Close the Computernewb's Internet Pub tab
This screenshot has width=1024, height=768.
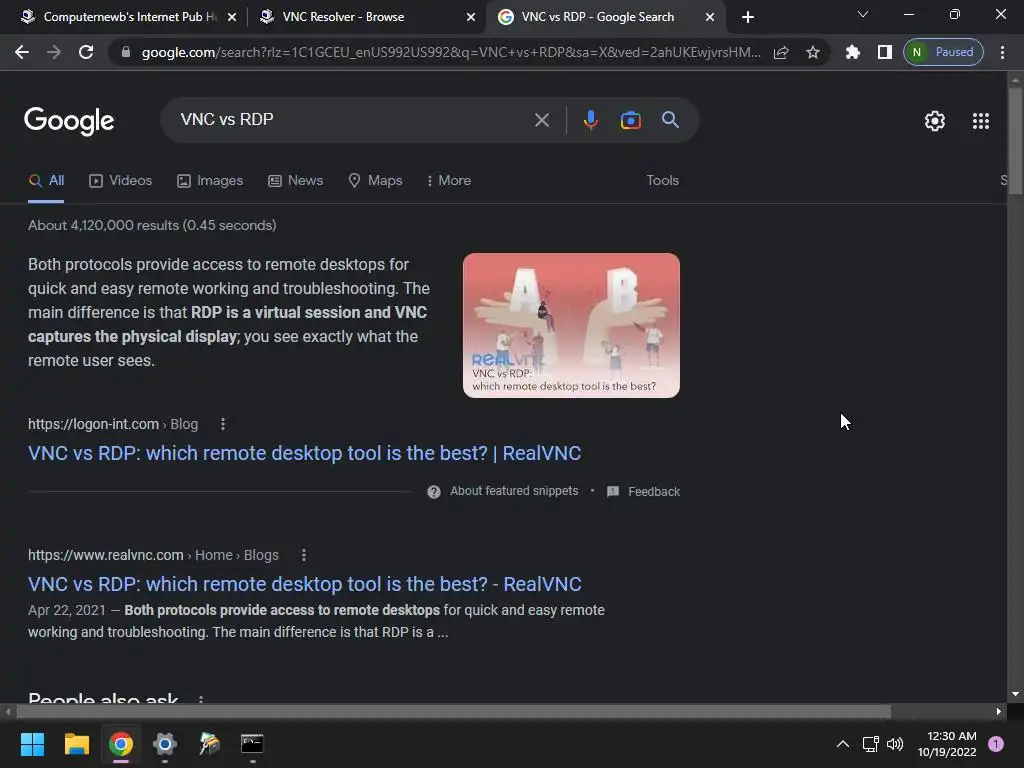point(232,18)
